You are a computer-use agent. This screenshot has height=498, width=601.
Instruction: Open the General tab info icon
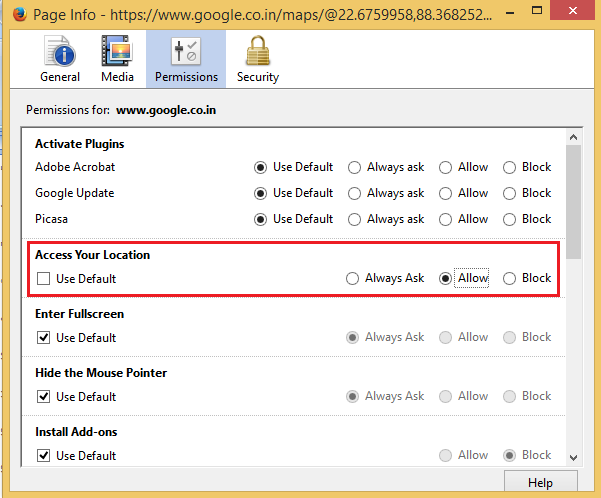60,51
